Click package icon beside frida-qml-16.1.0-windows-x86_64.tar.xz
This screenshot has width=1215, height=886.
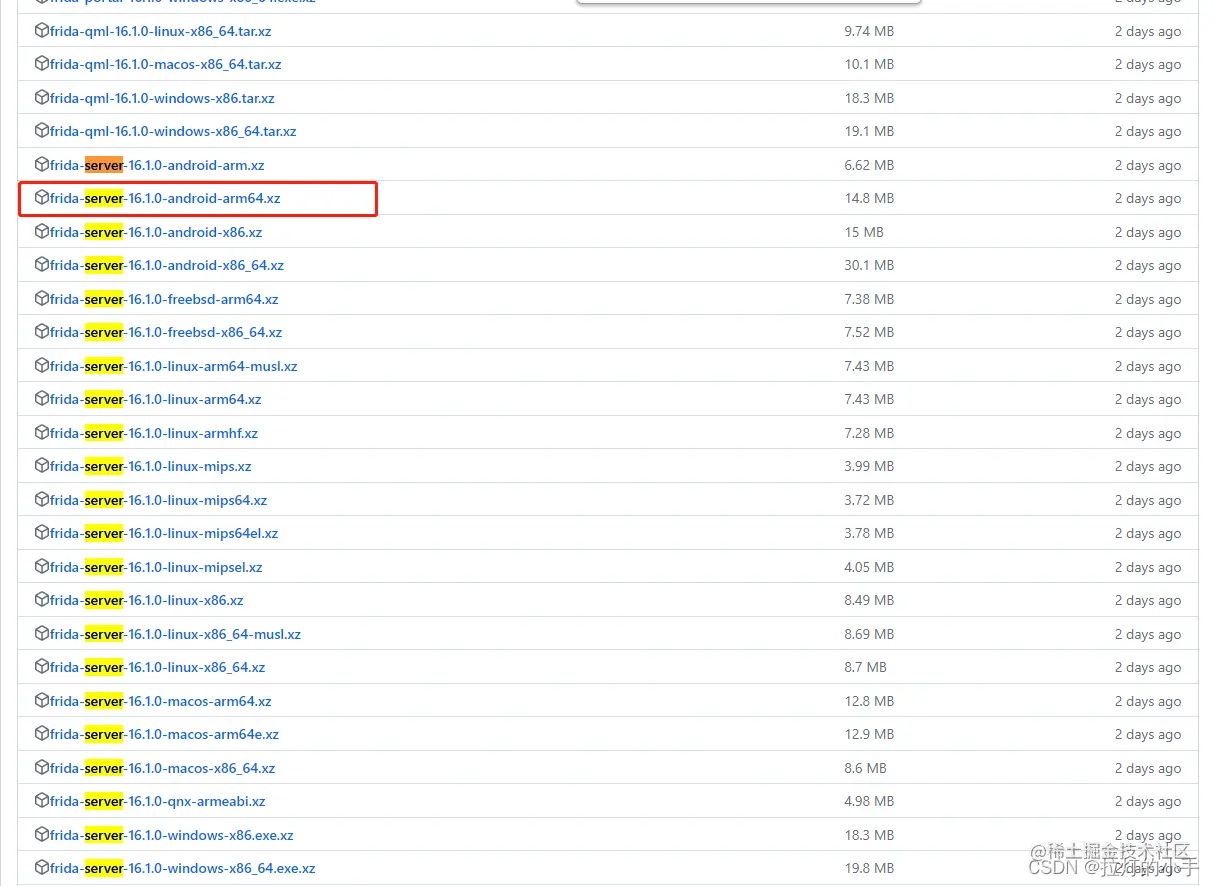(x=42, y=131)
